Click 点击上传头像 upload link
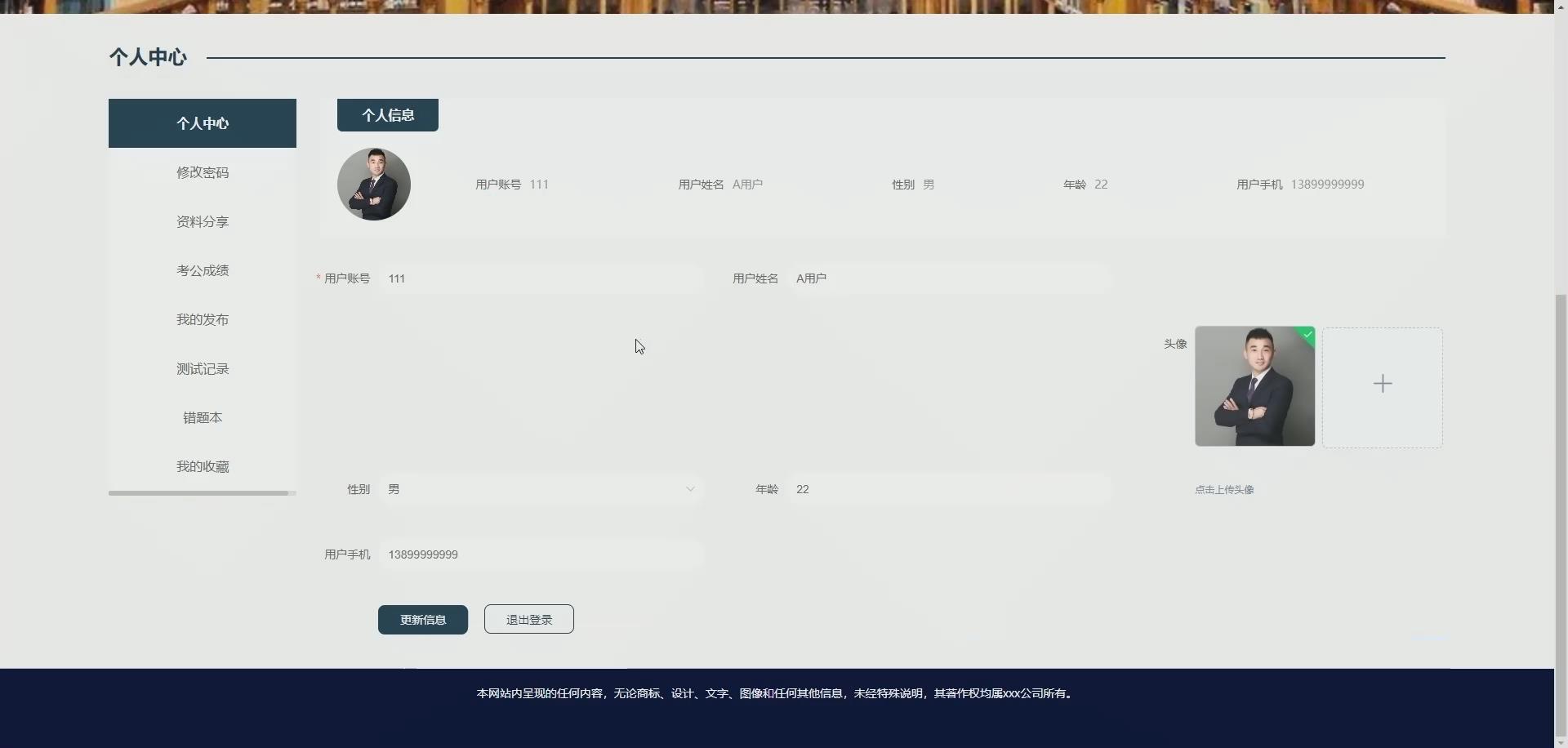Viewport: 1568px width, 748px height. 1224,489
